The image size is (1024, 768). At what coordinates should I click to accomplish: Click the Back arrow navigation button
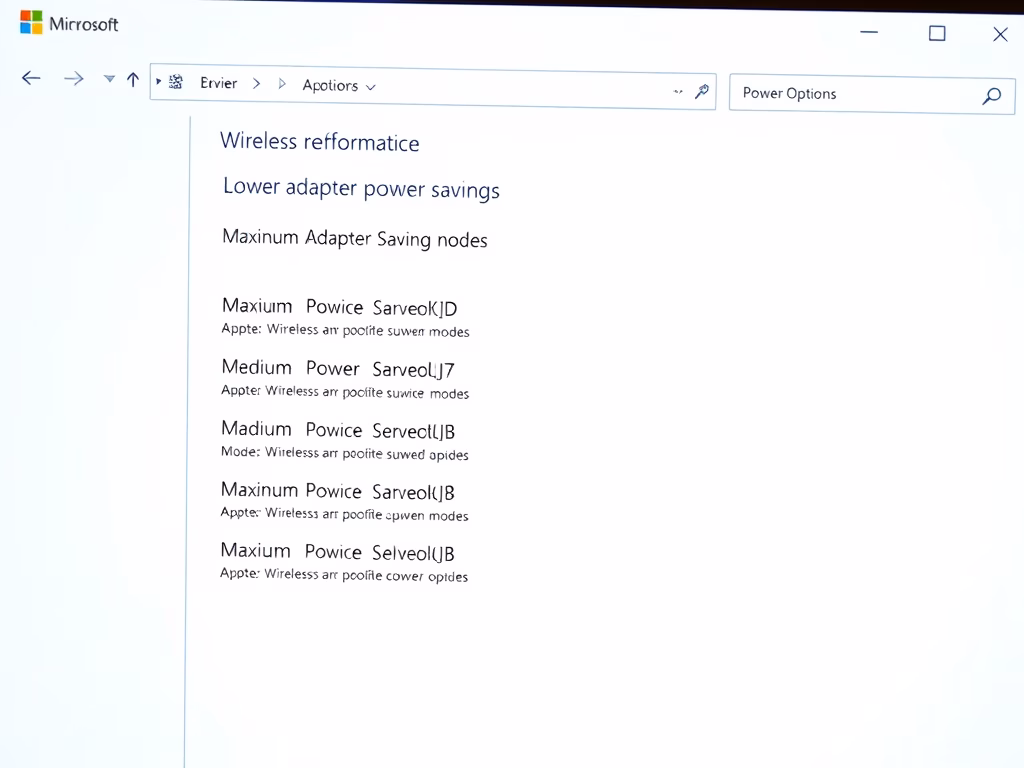(31, 79)
